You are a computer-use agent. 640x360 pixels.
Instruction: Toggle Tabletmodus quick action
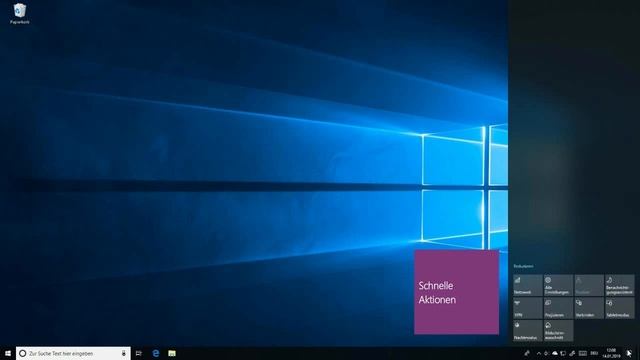620,308
